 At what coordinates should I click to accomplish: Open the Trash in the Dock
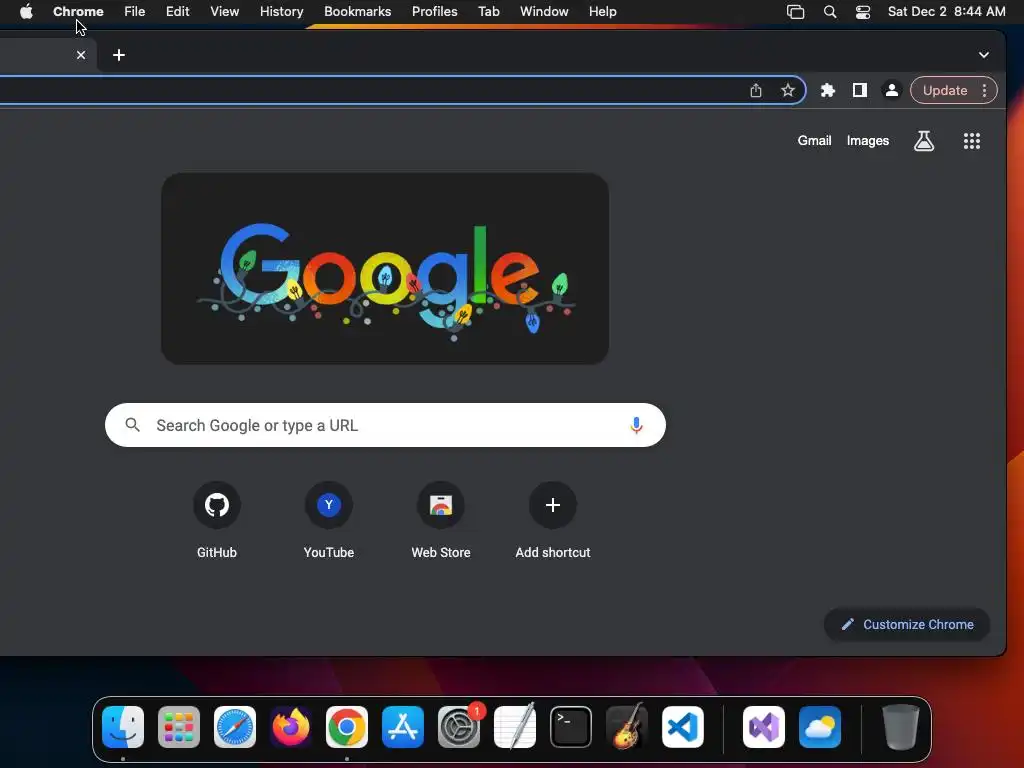pos(901,727)
